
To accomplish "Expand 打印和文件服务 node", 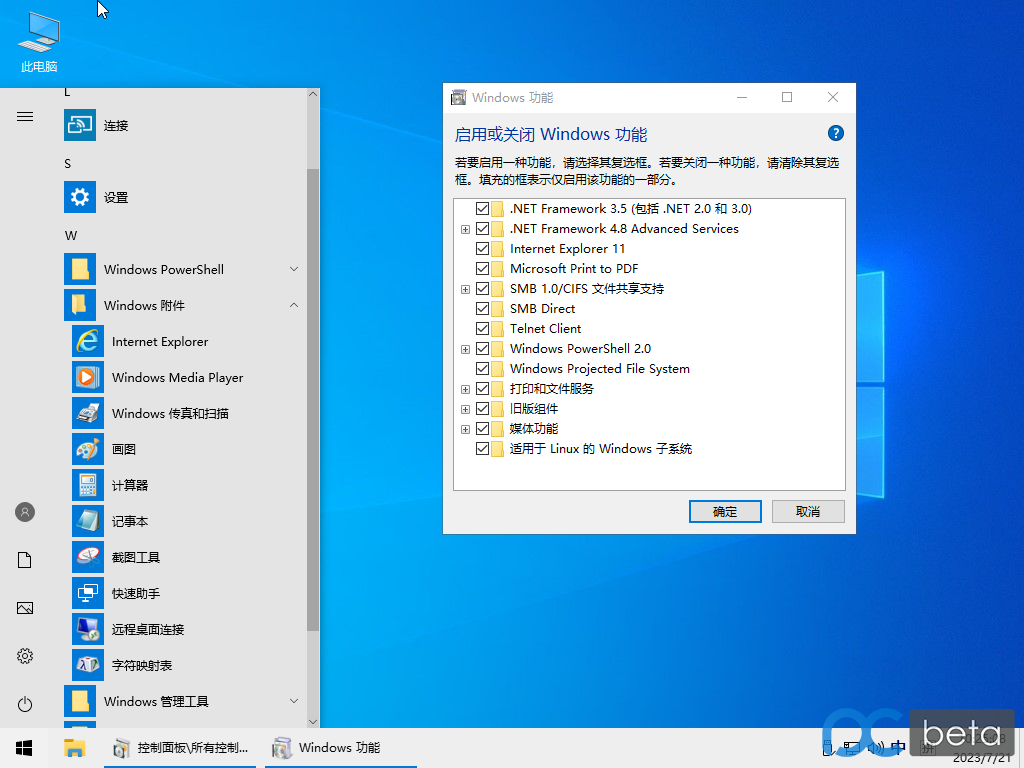I will (x=466, y=389).
